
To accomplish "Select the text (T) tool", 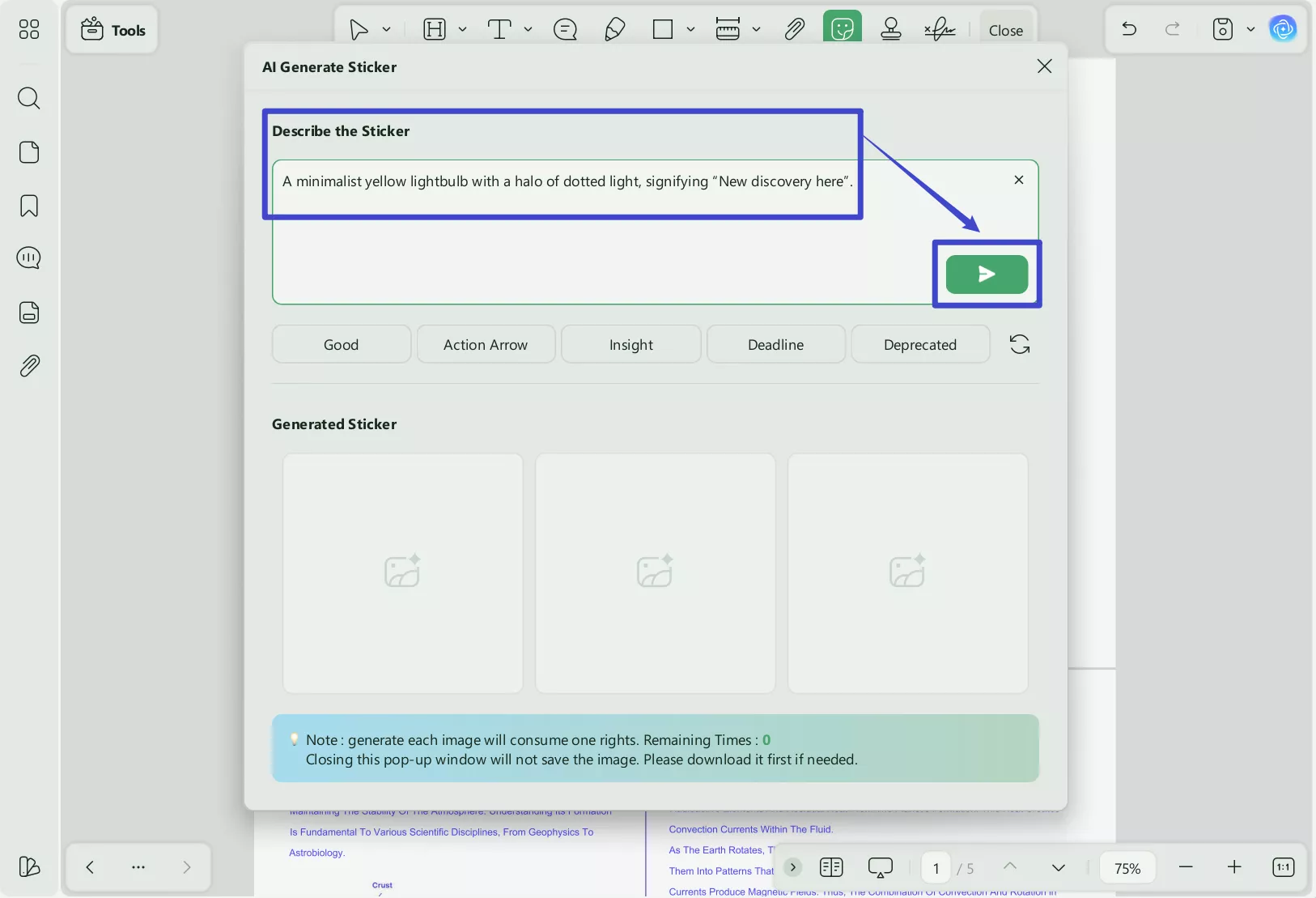I will pyautogui.click(x=499, y=30).
